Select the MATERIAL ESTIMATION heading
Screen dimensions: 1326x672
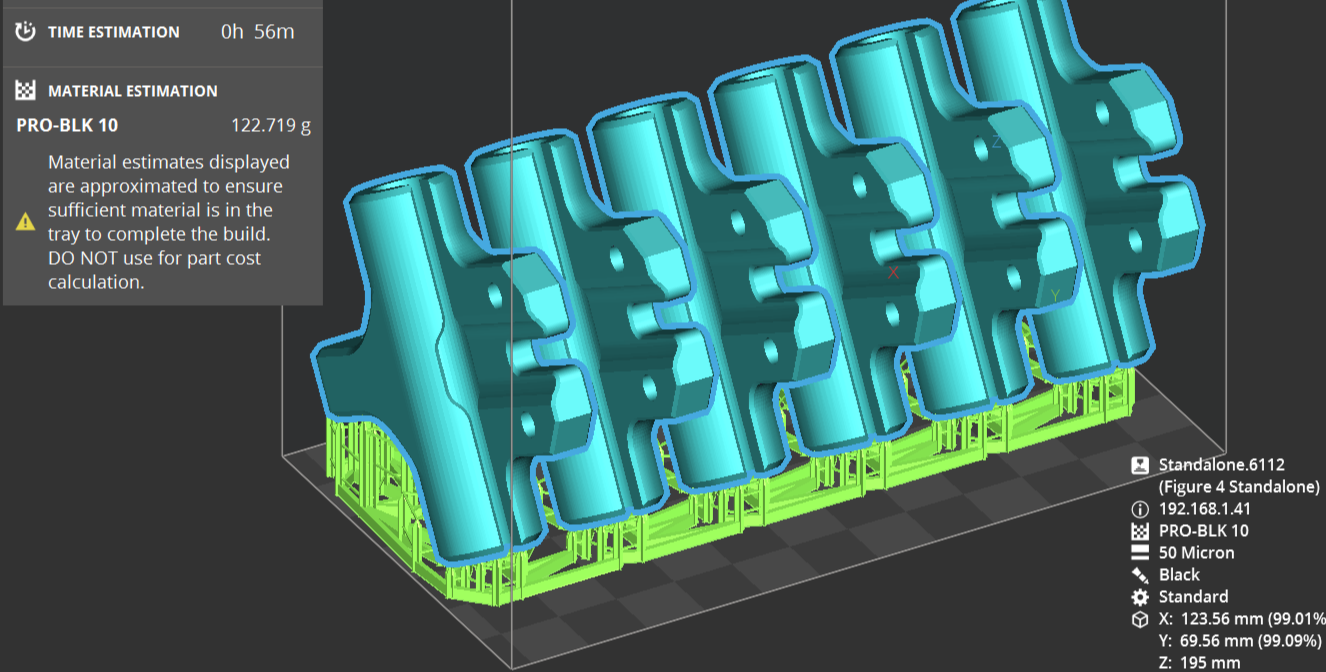133,91
